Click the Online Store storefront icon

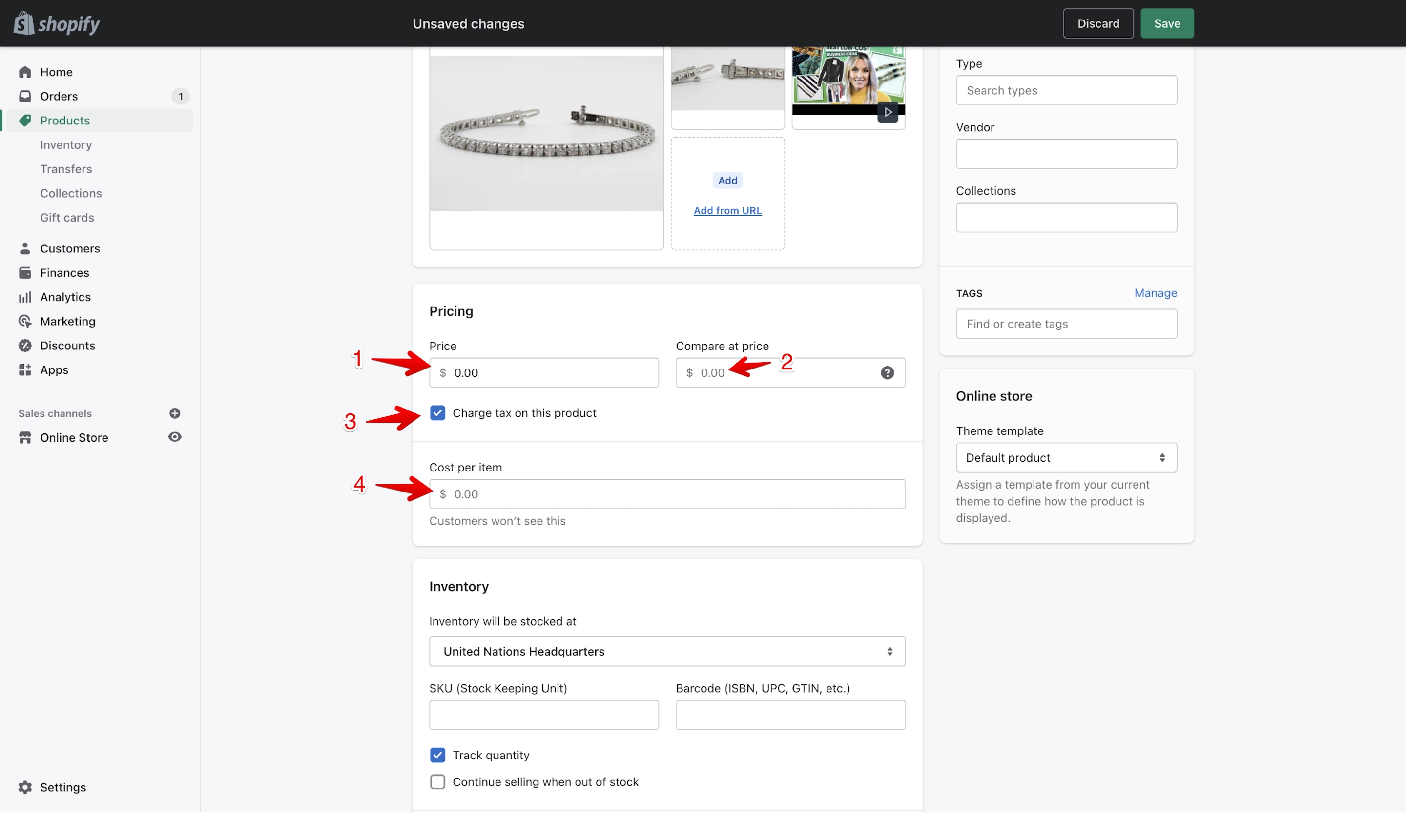25,437
